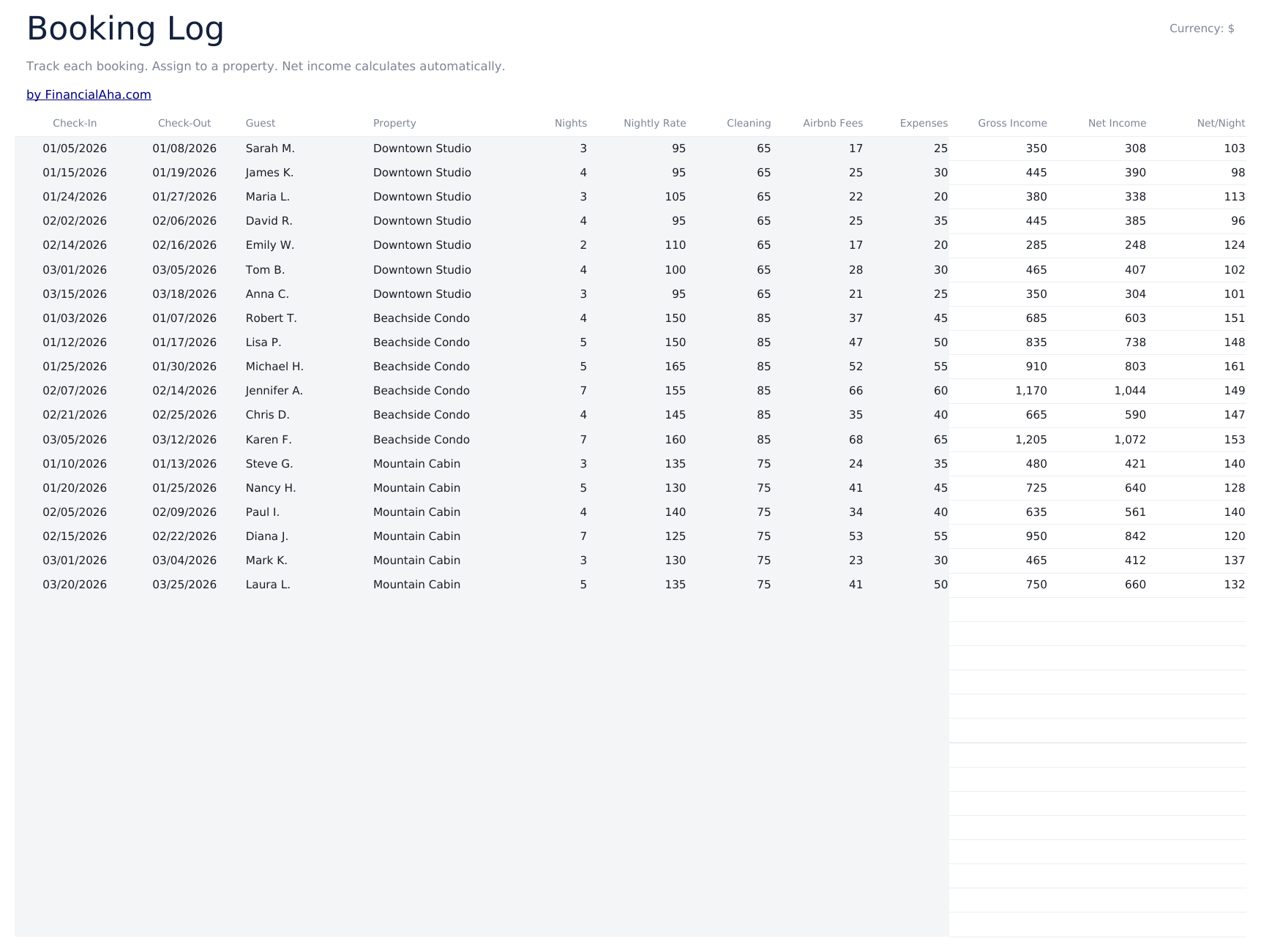This screenshot has height=952, width=1261.
Task: Click Net Income value 660
Action: (x=1135, y=585)
